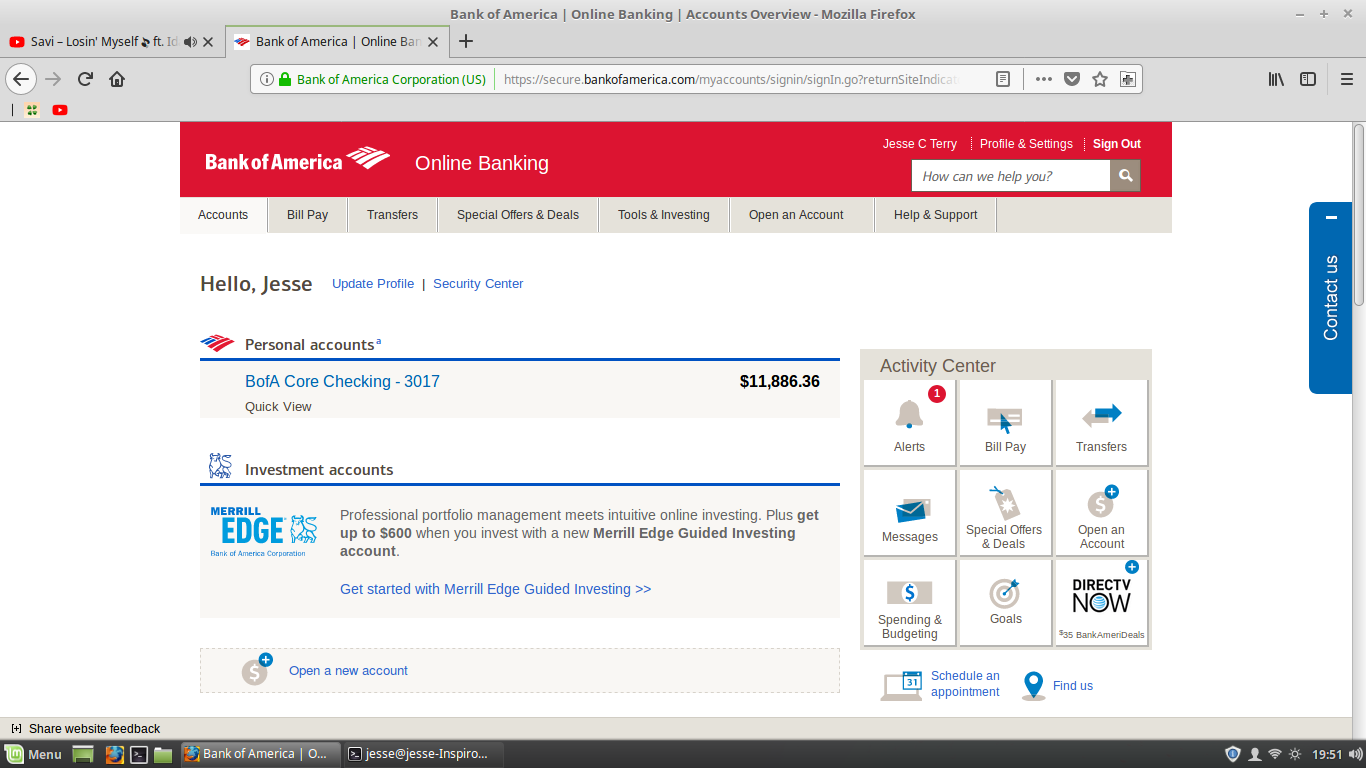Viewport: 1366px width, 768px height.
Task: Open the Firefox hamburger menu
Action: (x=1347, y=79)
